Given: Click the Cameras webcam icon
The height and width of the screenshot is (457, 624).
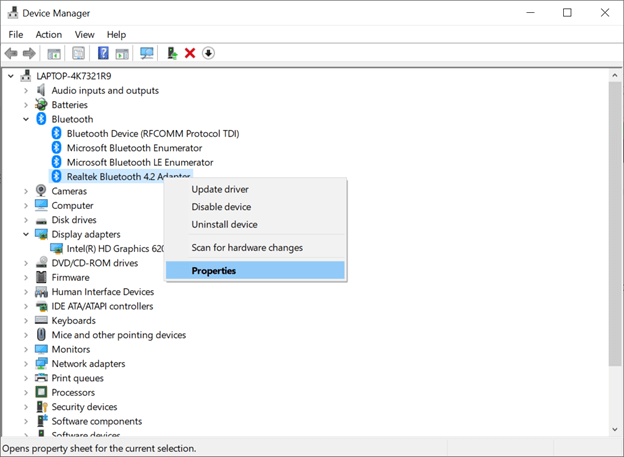Looking at the screenshot, I should click(41, 191).
